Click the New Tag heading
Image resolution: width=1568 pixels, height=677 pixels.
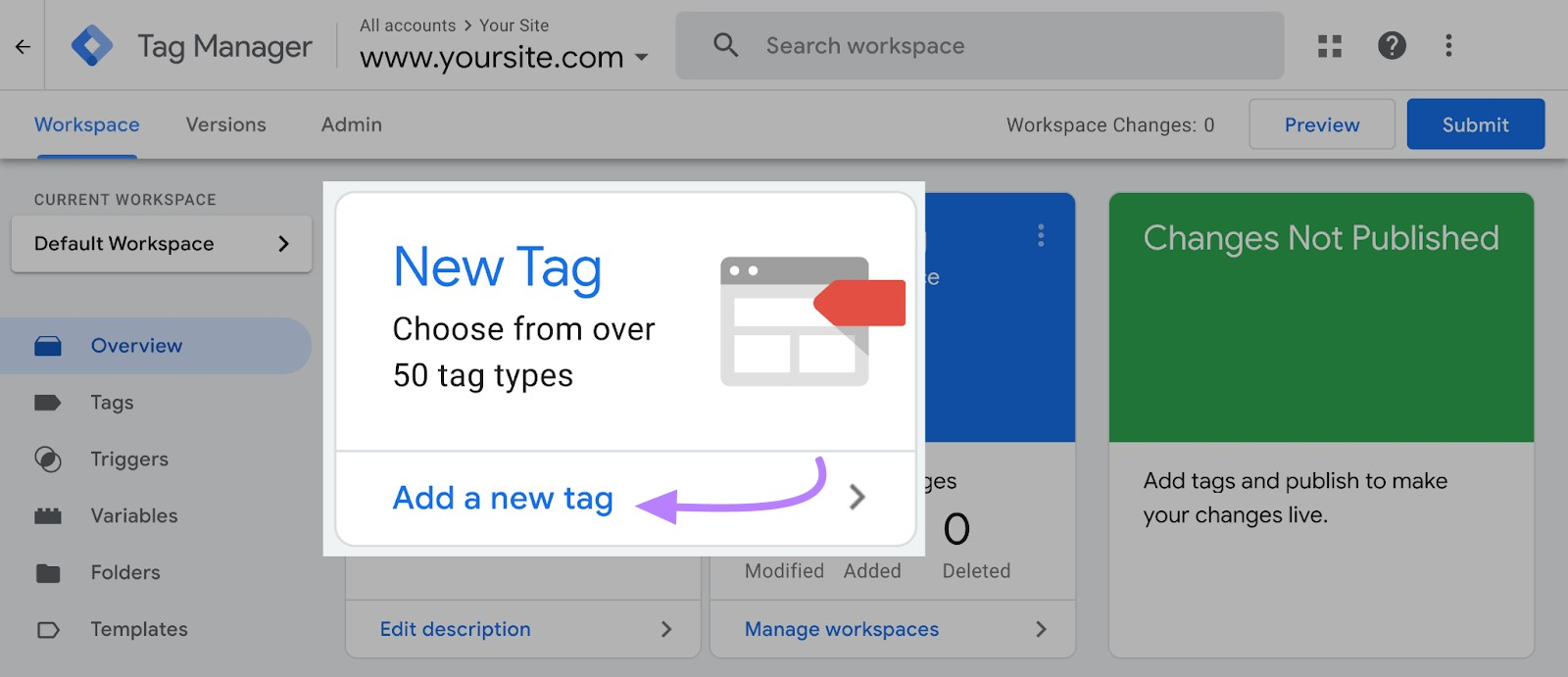[x=498, y=267]
